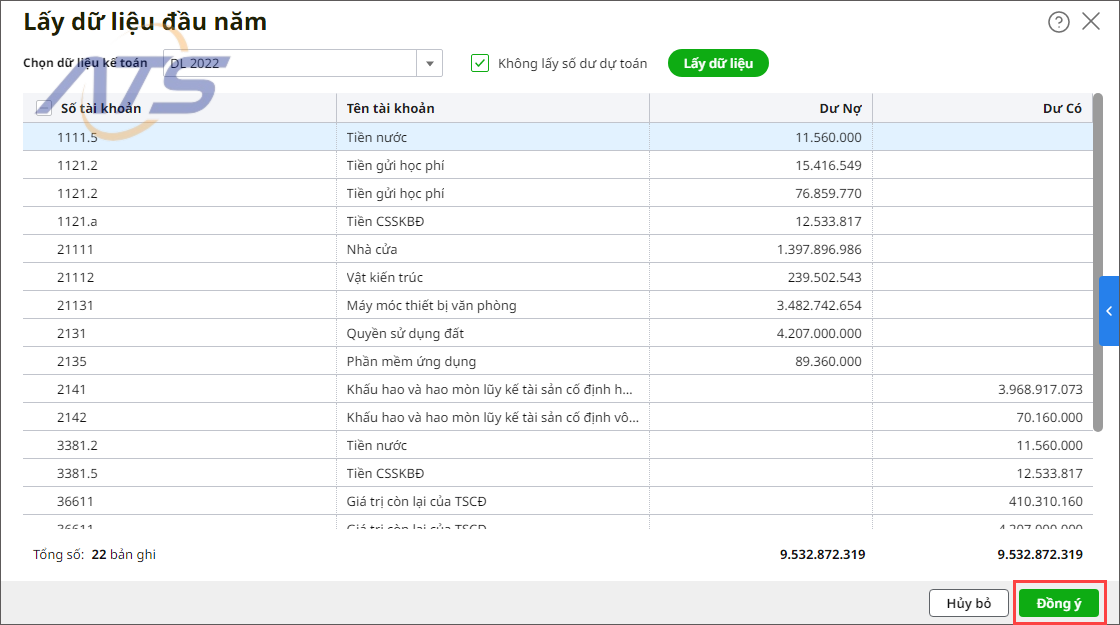Click the Tên tài khoản column header

tap(391, 108)
